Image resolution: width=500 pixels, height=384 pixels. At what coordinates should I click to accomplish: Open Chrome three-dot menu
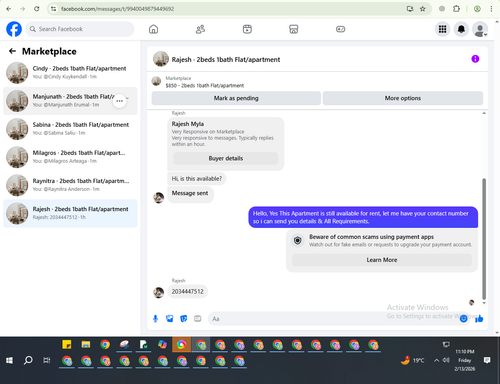[x=491, y=9]
